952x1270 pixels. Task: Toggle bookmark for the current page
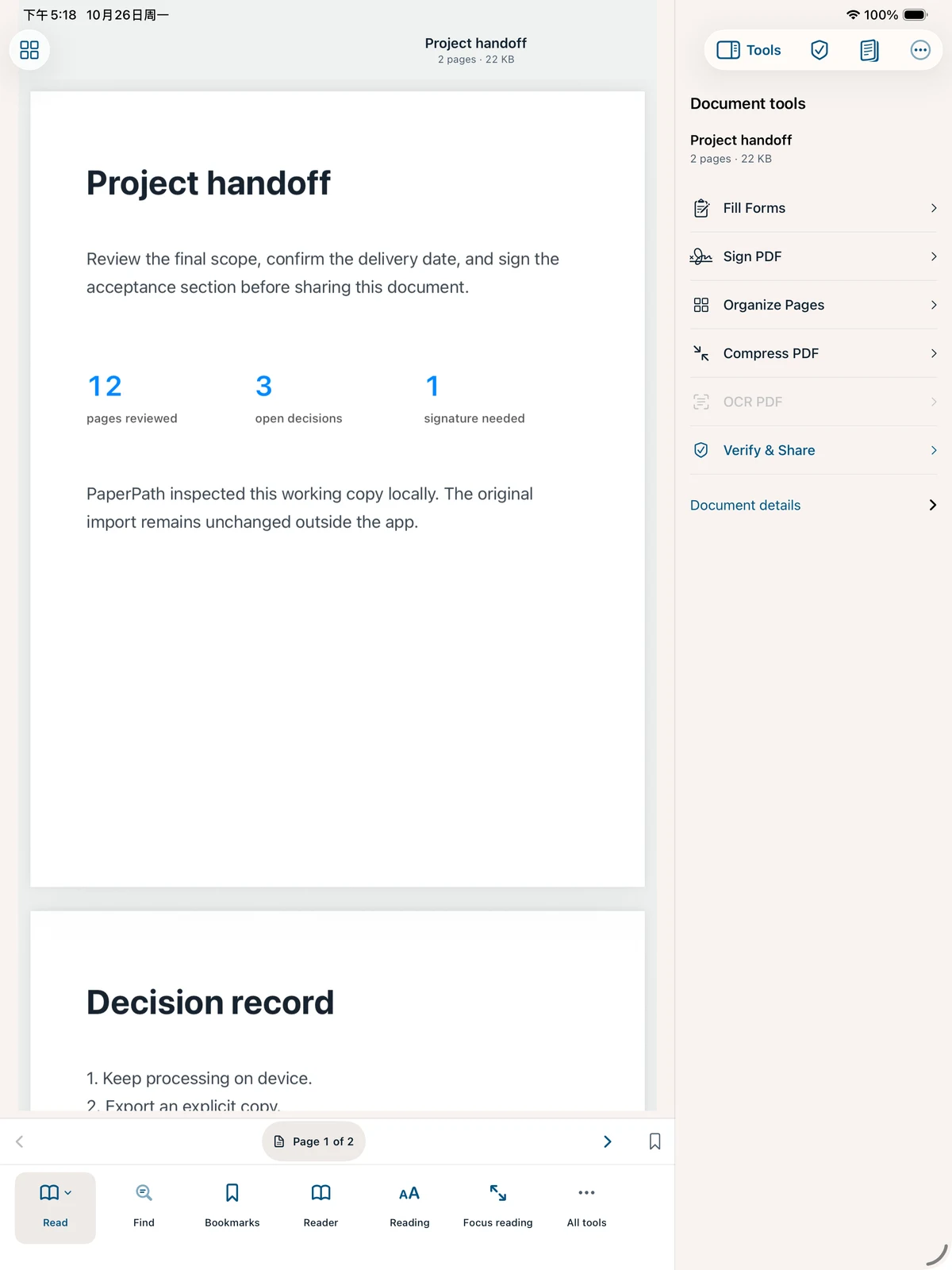[x=654, y=1141]
